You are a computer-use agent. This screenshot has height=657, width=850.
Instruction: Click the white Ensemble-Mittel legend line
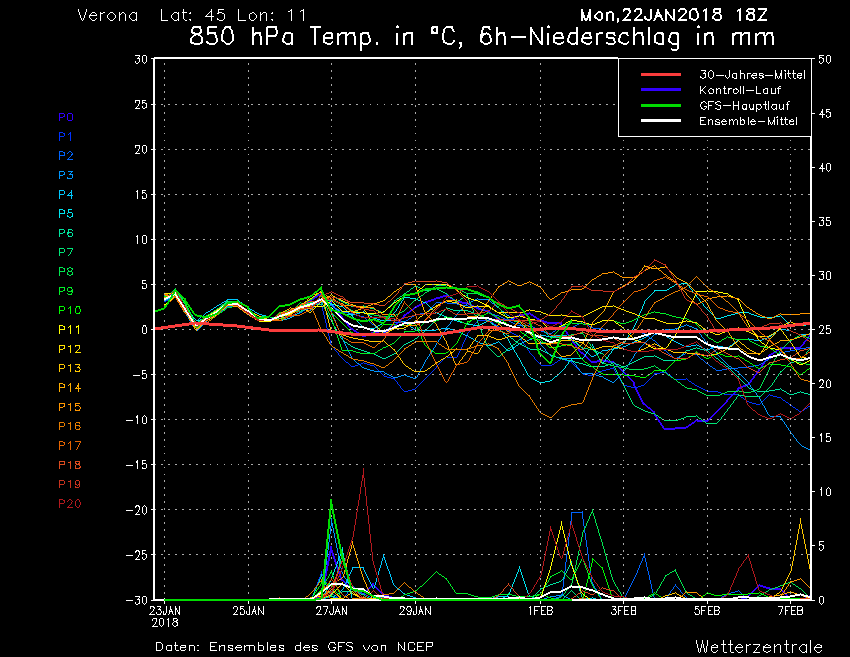point(661,120)
